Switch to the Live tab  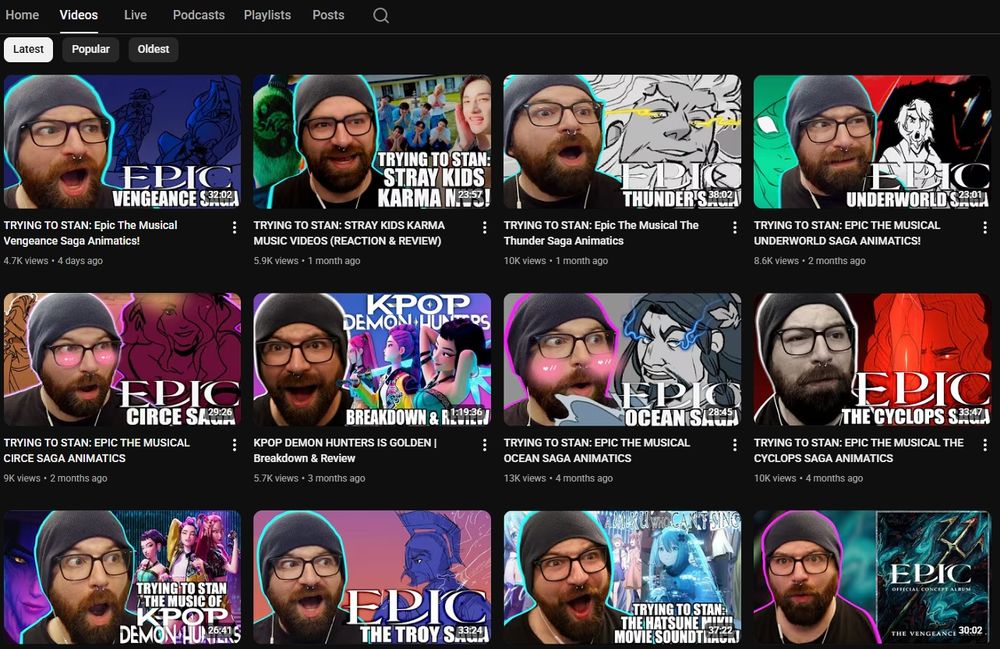(x=136, y=15)
